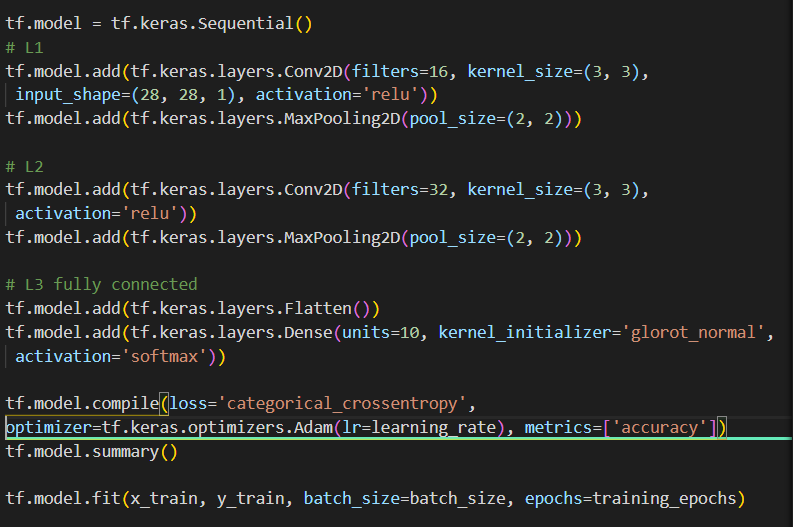This screenshot has width=793, height=527.
Task: Click 'training_epochs' in fit call
Action: (x=664, y=499)
